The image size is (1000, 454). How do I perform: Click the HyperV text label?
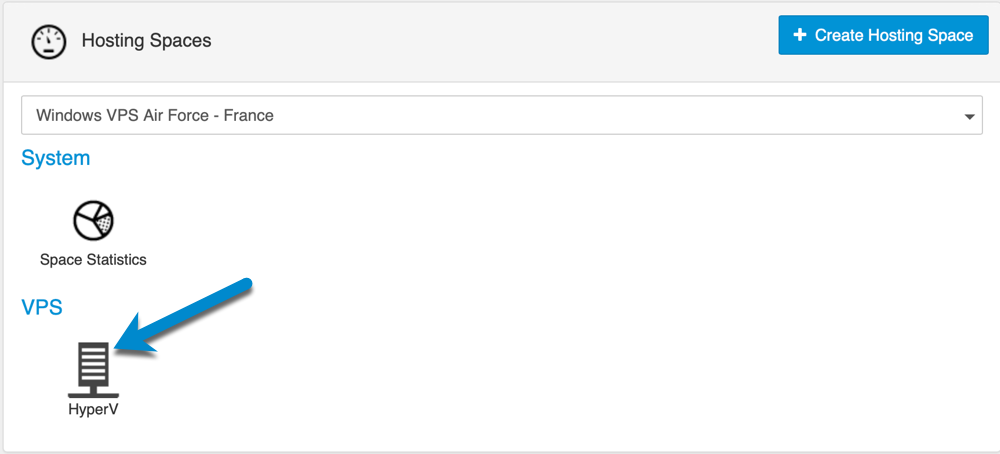pos(93,409)
